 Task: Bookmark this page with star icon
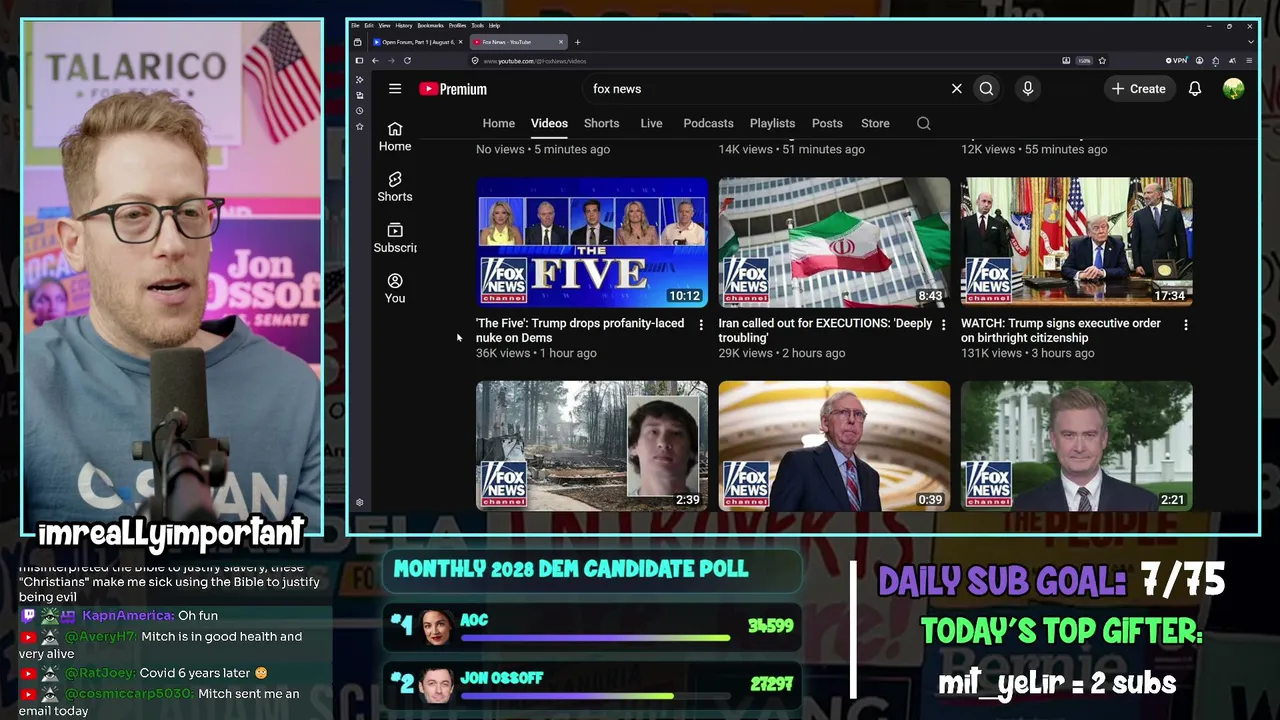pyautogui.click(x=1102, y=61)
